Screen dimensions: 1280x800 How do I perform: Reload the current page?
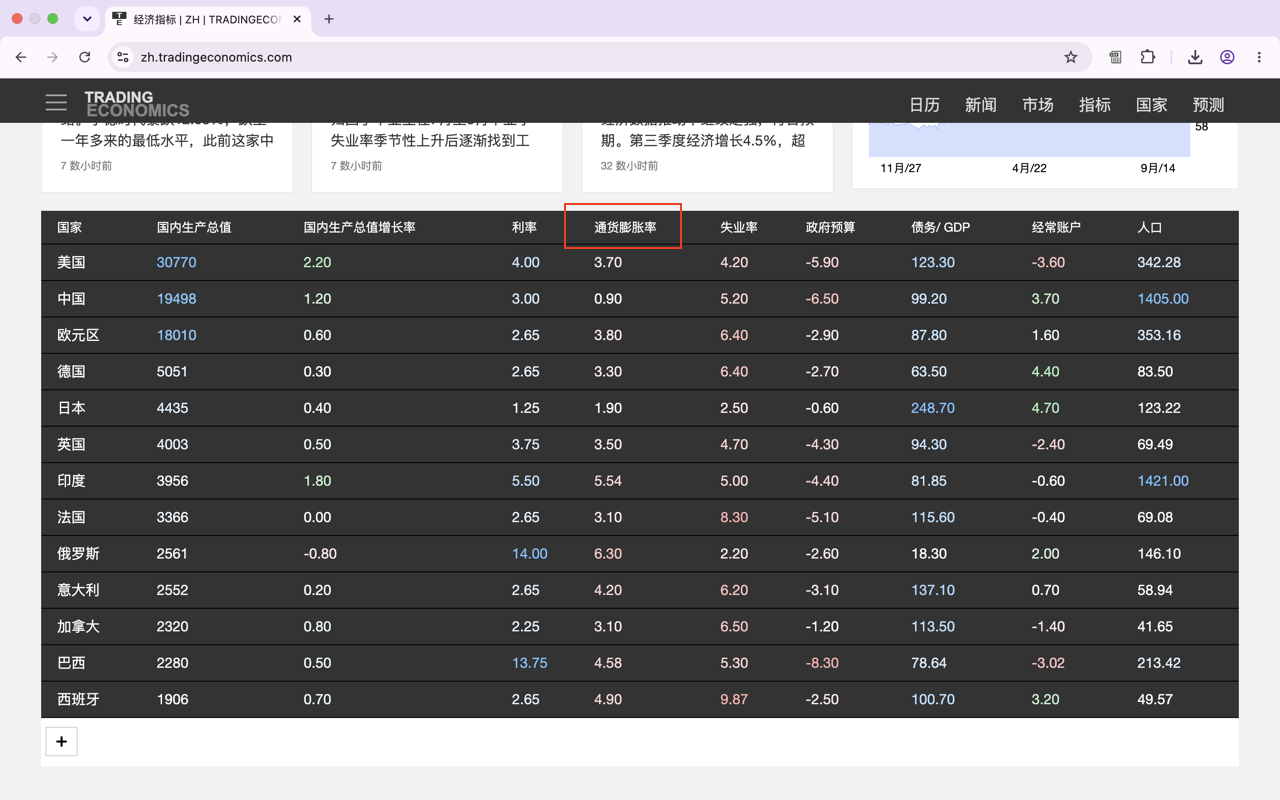(85, 58)
